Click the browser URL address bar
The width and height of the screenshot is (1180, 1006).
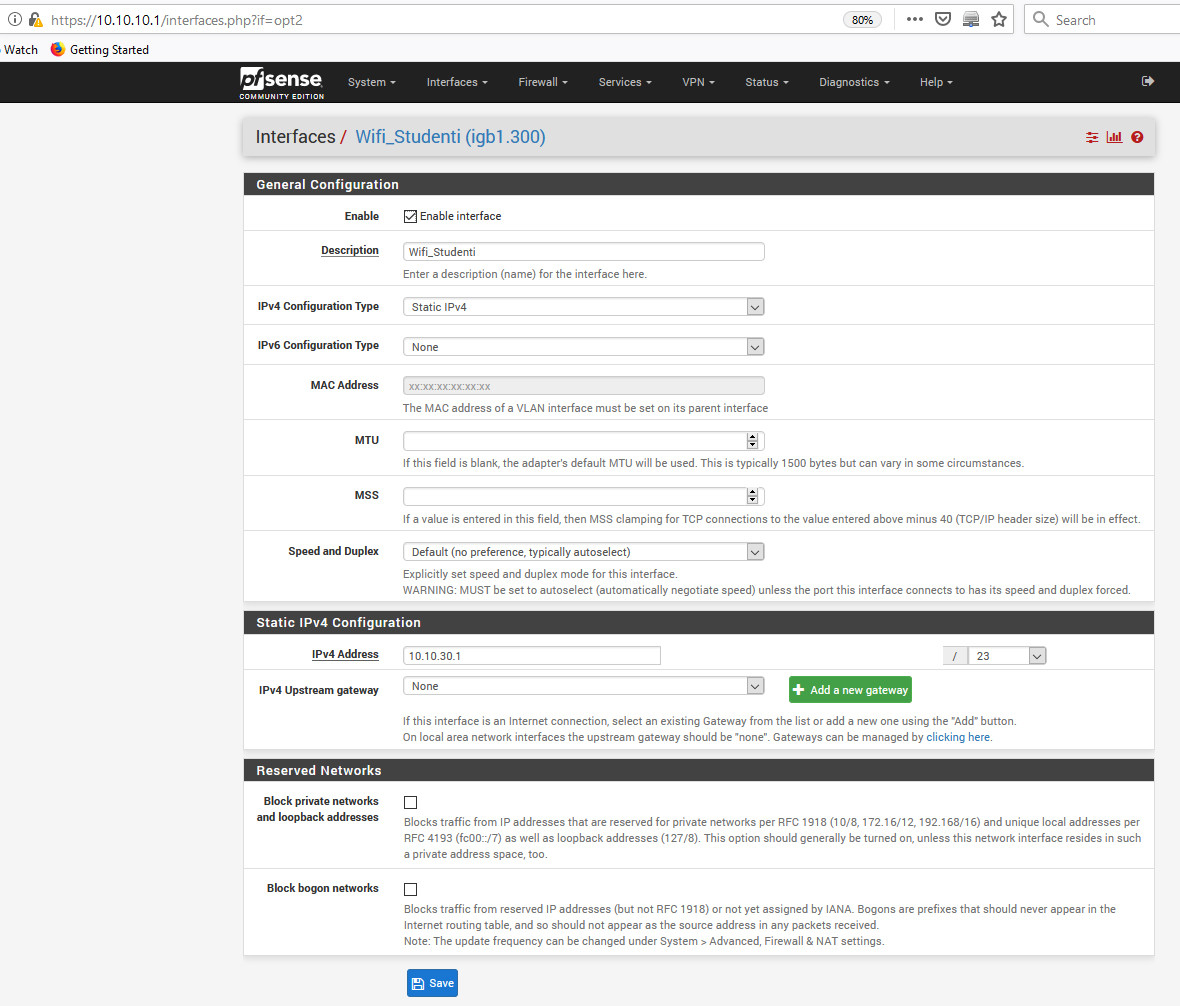444,20
